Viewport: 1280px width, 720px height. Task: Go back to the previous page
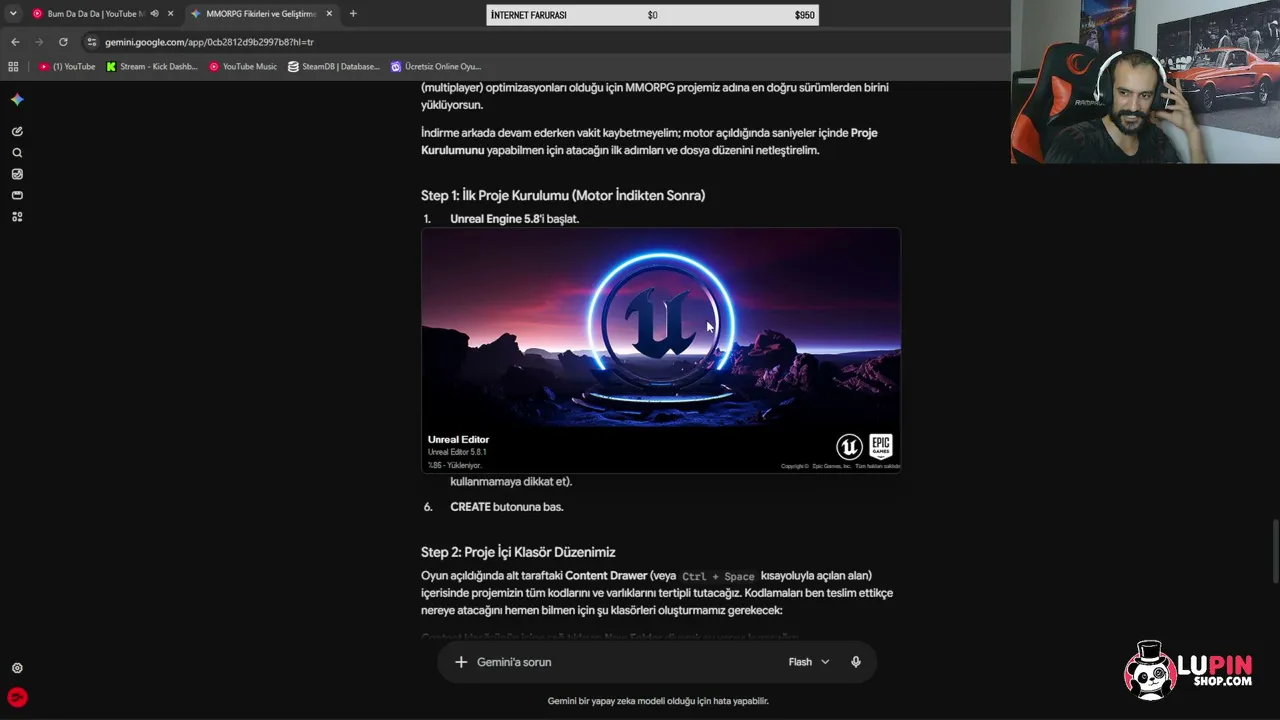[x=15, y=42]
